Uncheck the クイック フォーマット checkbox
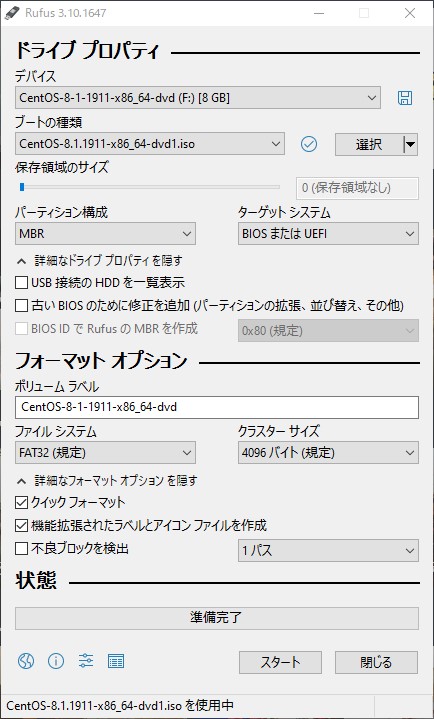 pos(22,503)
